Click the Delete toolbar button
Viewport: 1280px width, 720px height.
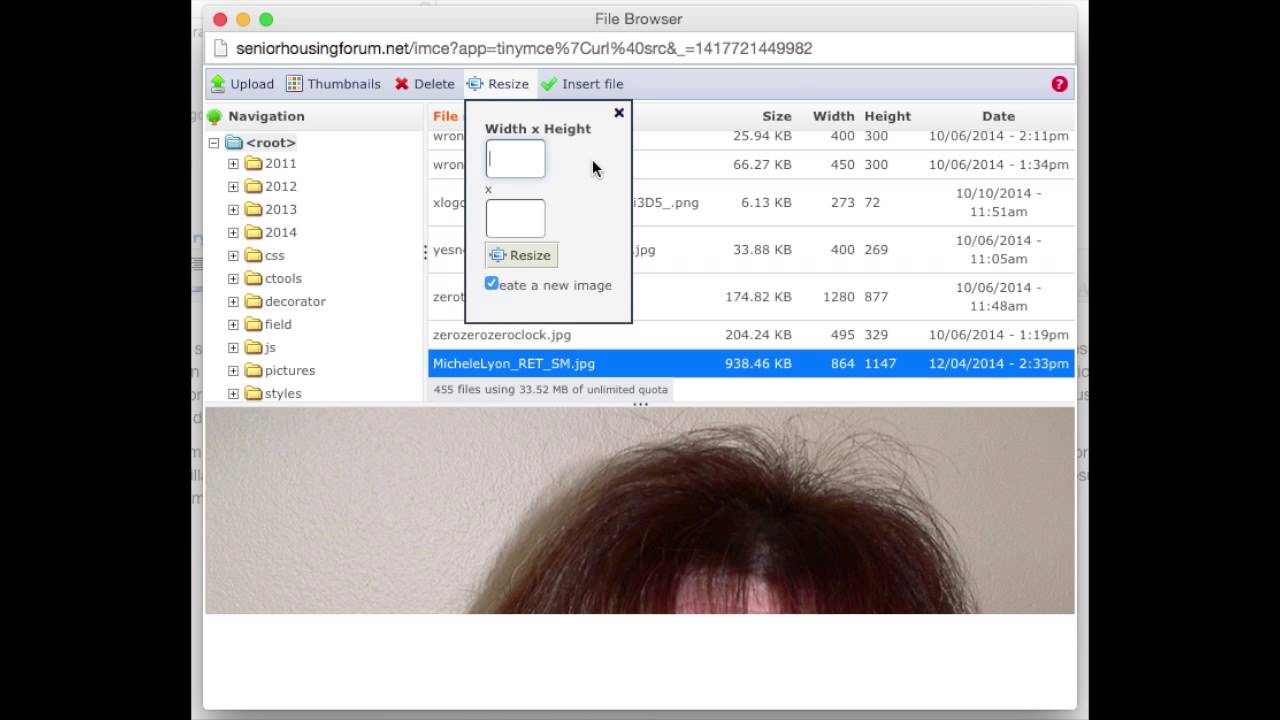(424, 84)
